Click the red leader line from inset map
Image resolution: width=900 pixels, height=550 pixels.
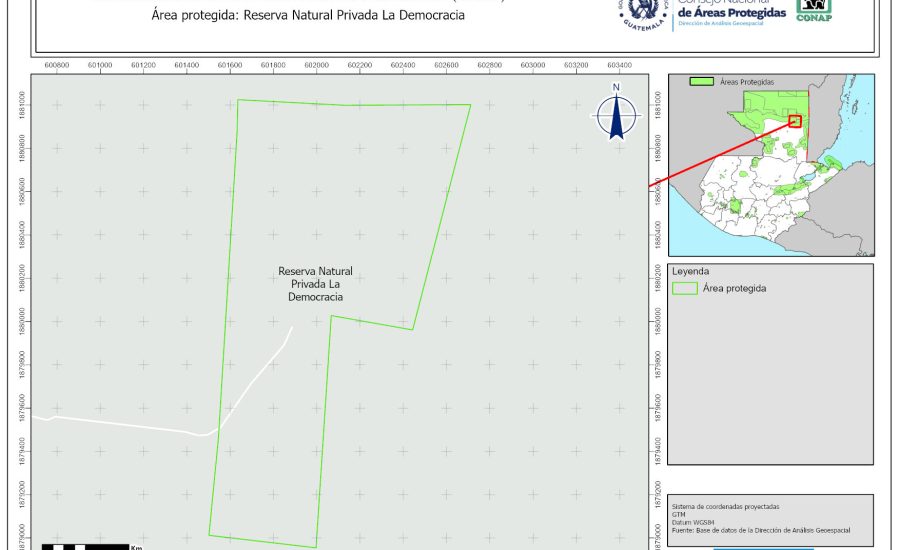(720, 154)
